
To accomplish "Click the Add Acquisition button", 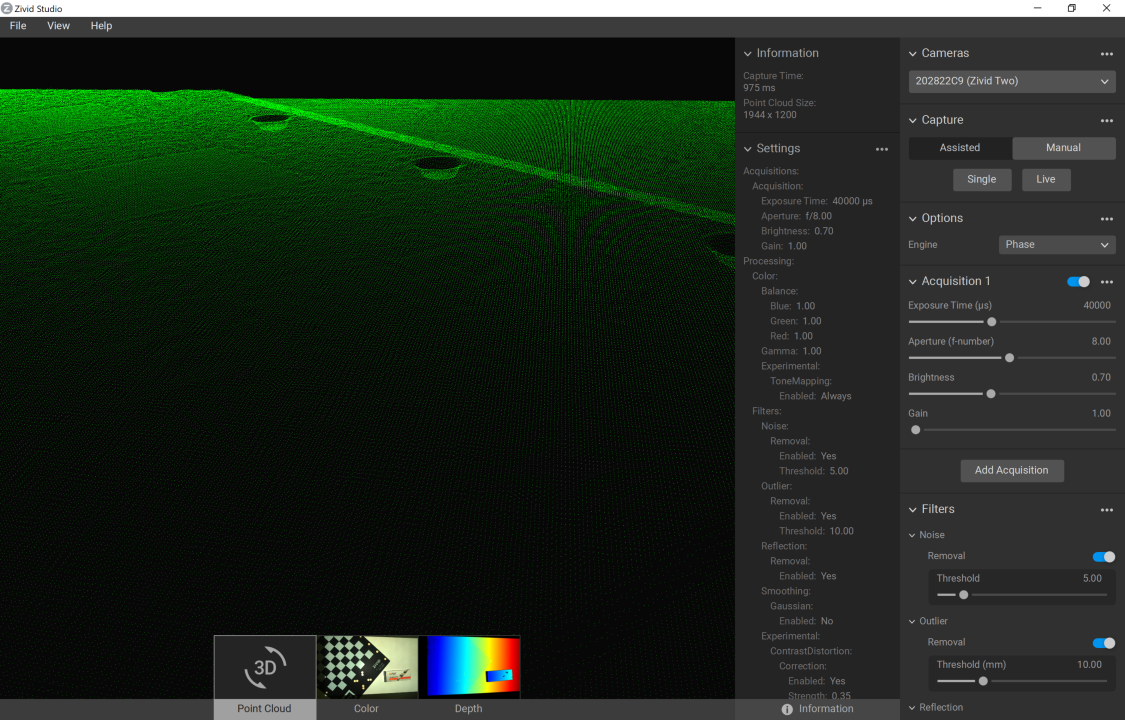I will coord(1011,470).
